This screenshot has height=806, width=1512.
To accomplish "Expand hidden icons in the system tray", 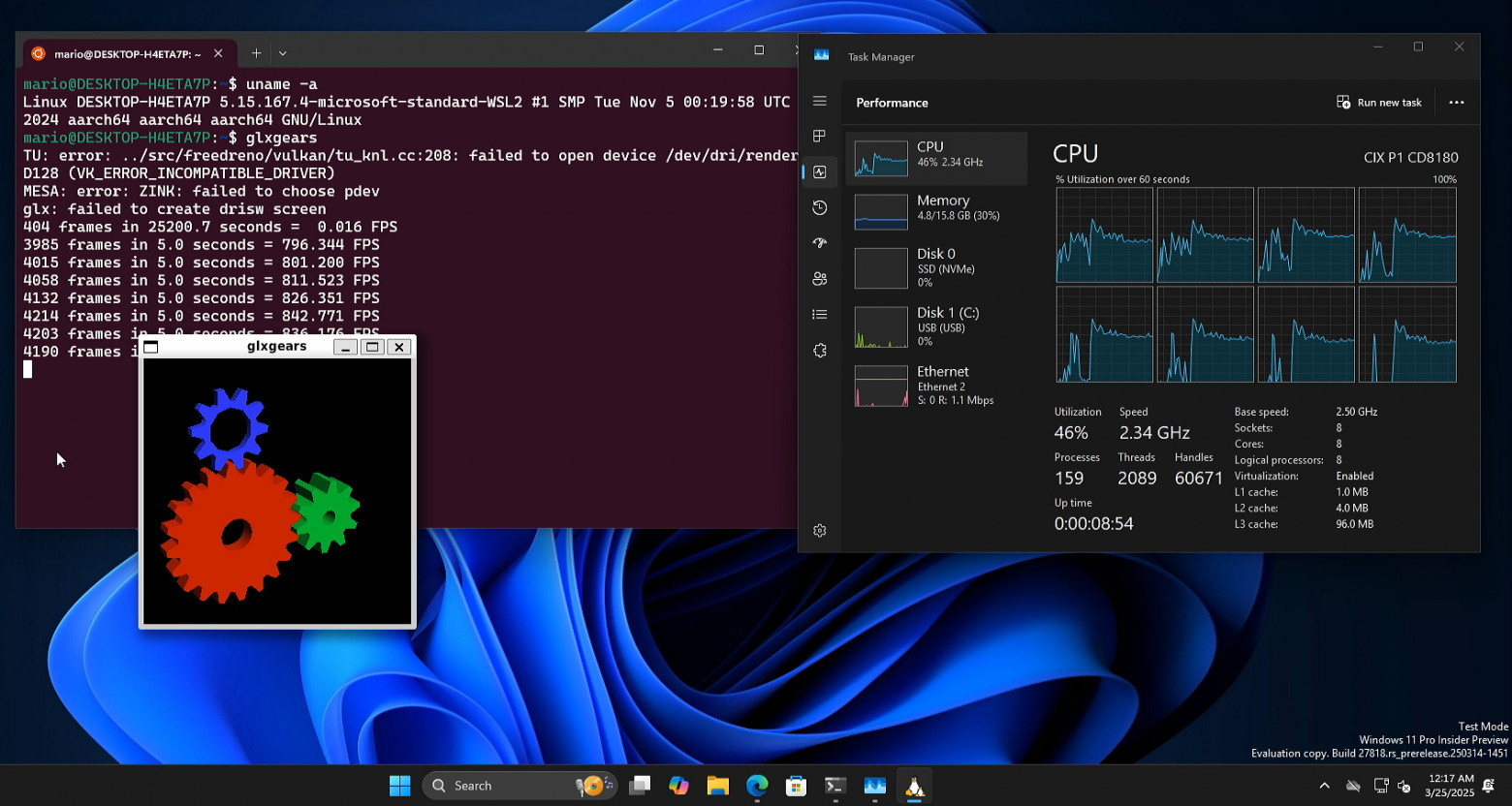I will [x=1324, y=786].
